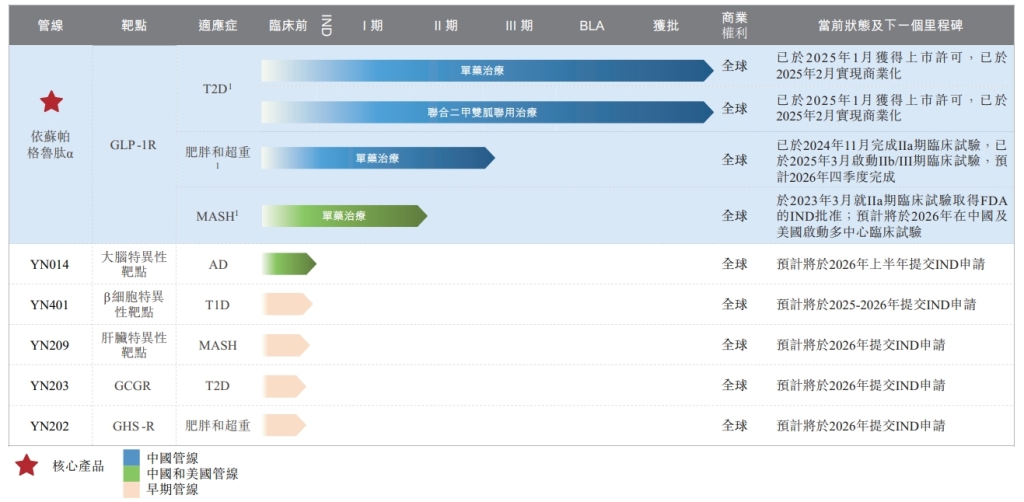Viewport: 1024px width, 502px height.
Task: Click the I期 column header
Action: [x=373, y=26]
